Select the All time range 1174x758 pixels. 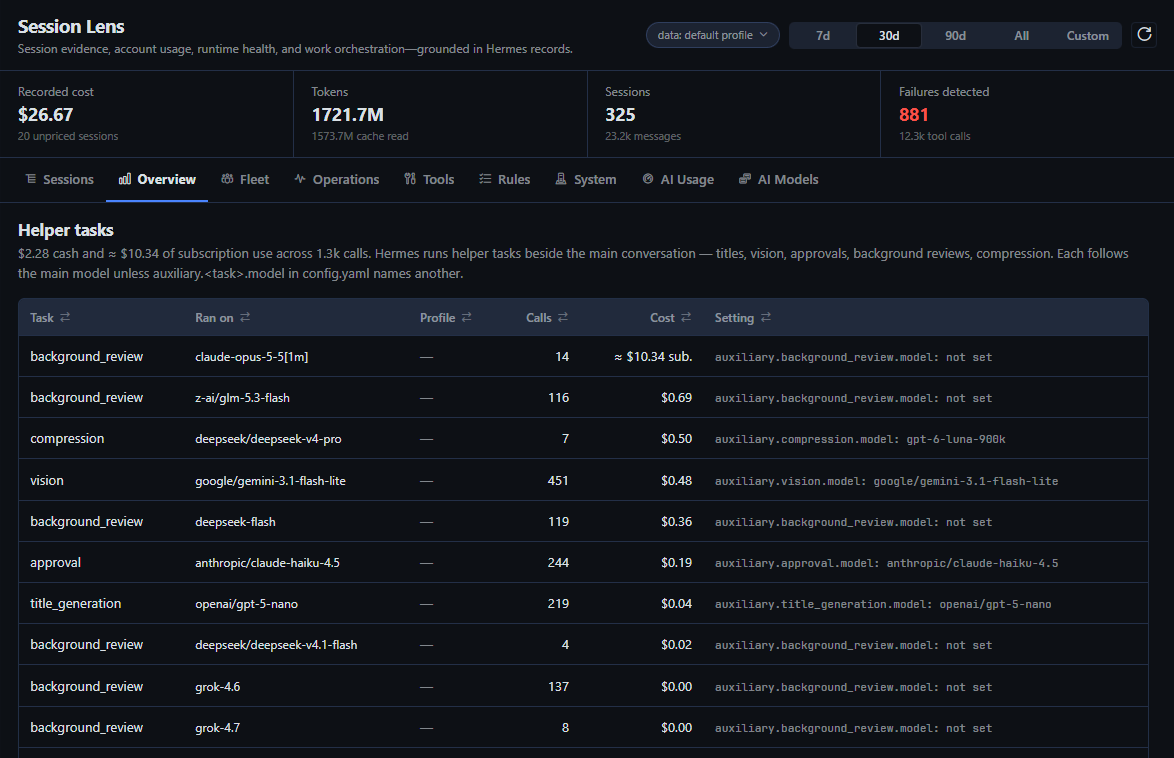point(1021,35)
